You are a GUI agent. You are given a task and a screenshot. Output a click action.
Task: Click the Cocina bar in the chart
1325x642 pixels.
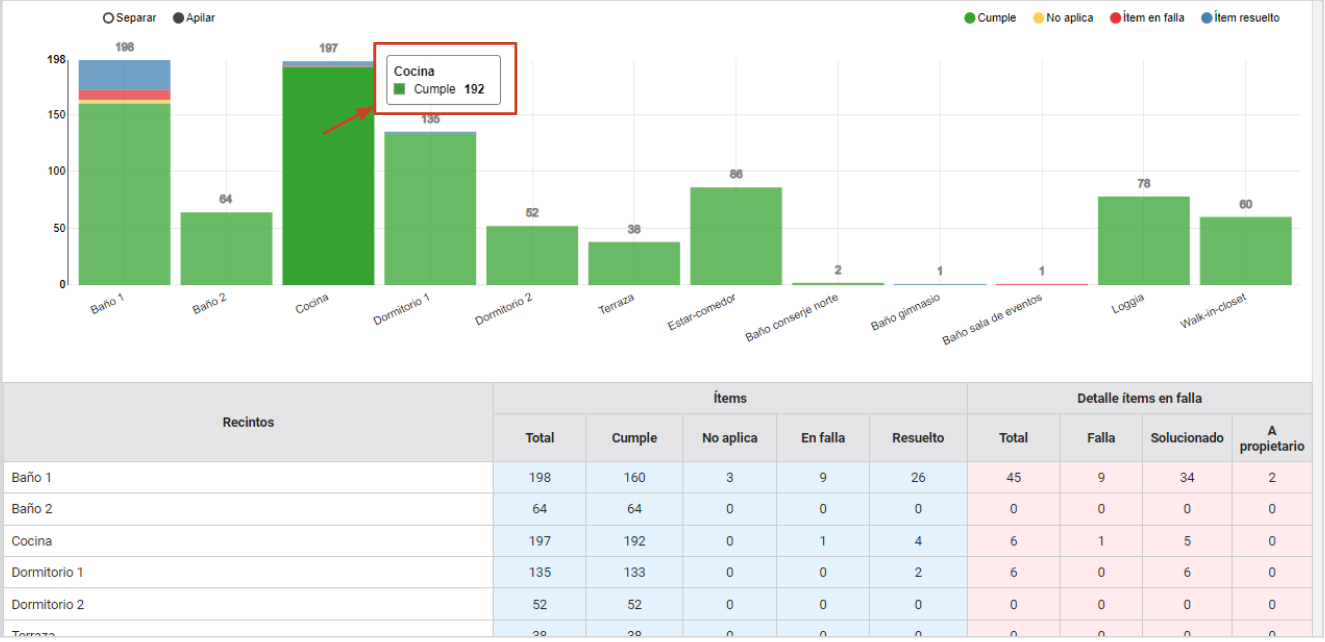(328, 176)
